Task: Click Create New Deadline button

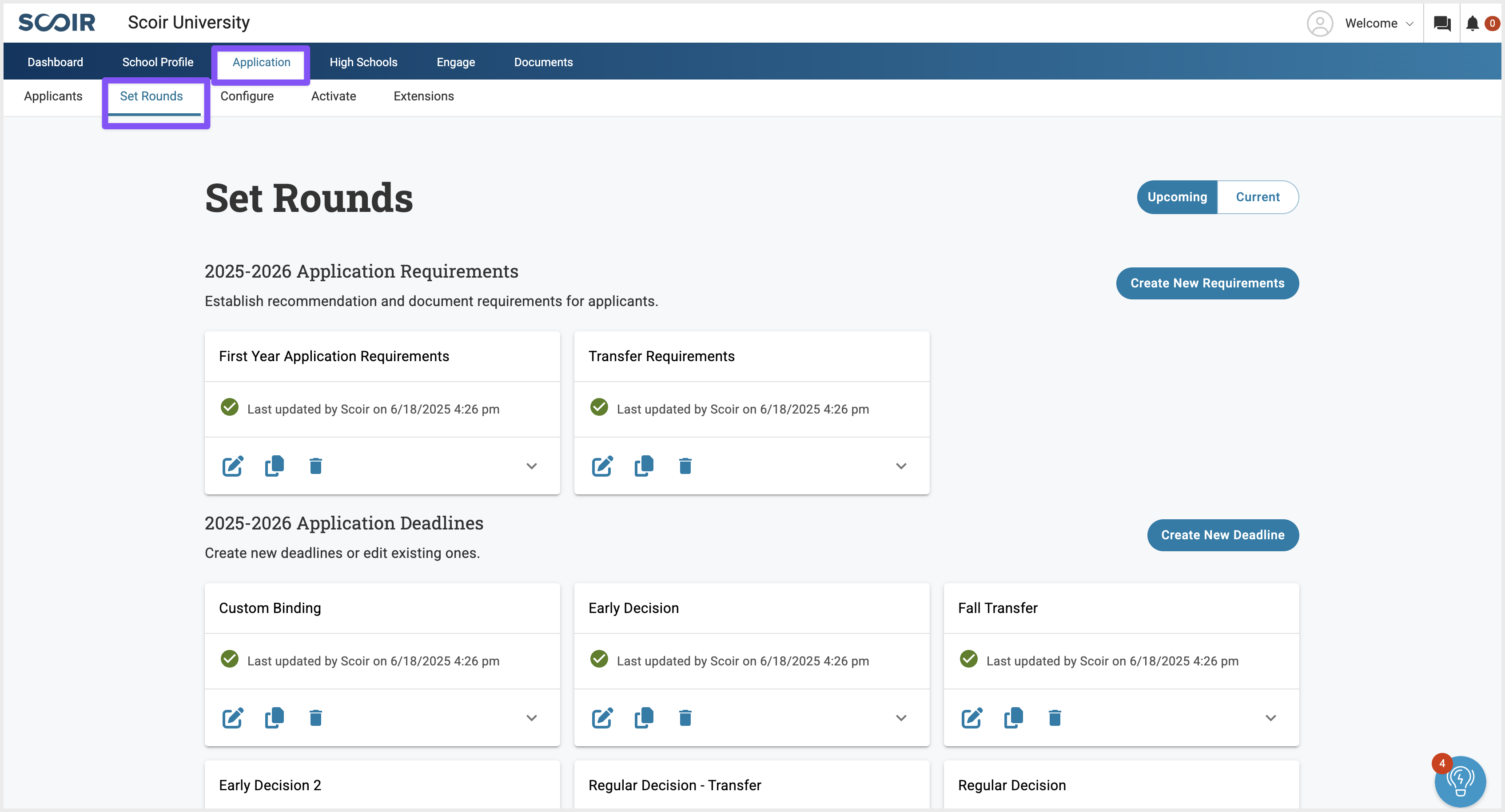Action: pos(1223,535)
